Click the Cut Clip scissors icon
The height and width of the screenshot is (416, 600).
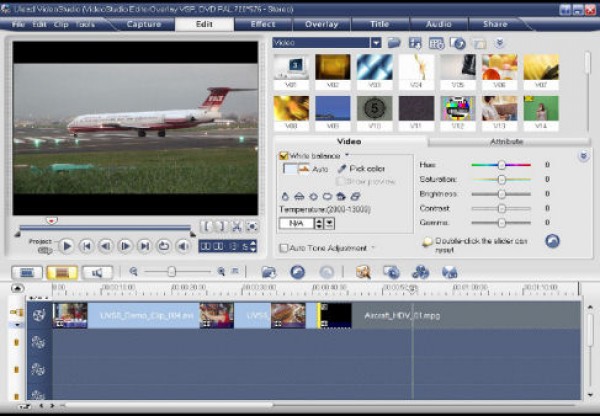click(x=236, y=227)
